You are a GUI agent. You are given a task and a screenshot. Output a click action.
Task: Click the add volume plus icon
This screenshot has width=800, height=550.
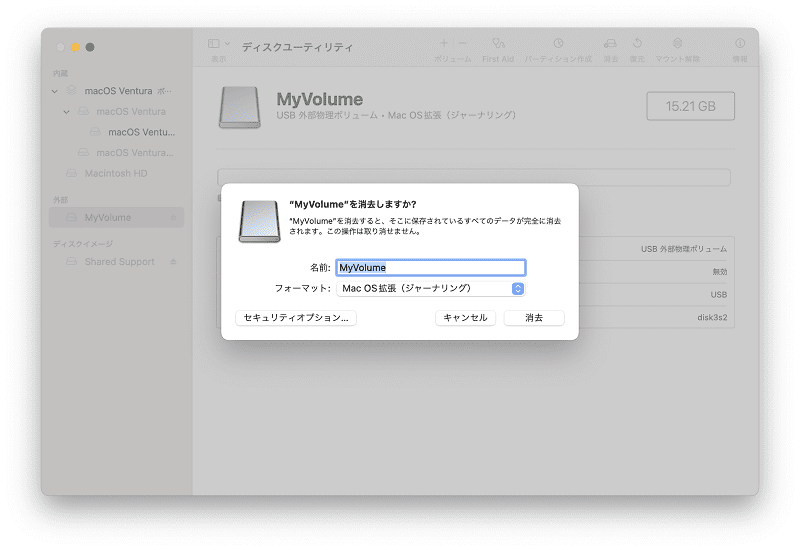coord(444,43)
